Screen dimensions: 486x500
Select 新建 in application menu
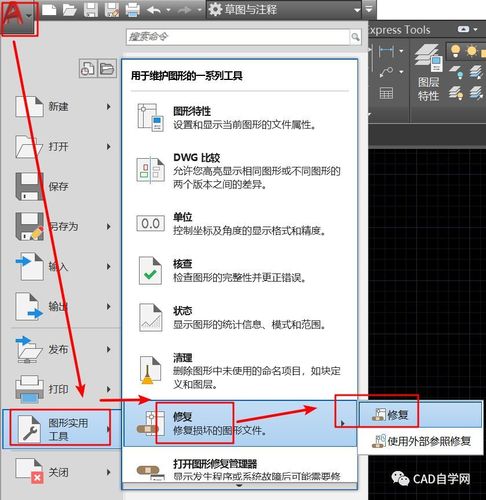(63, 107)
